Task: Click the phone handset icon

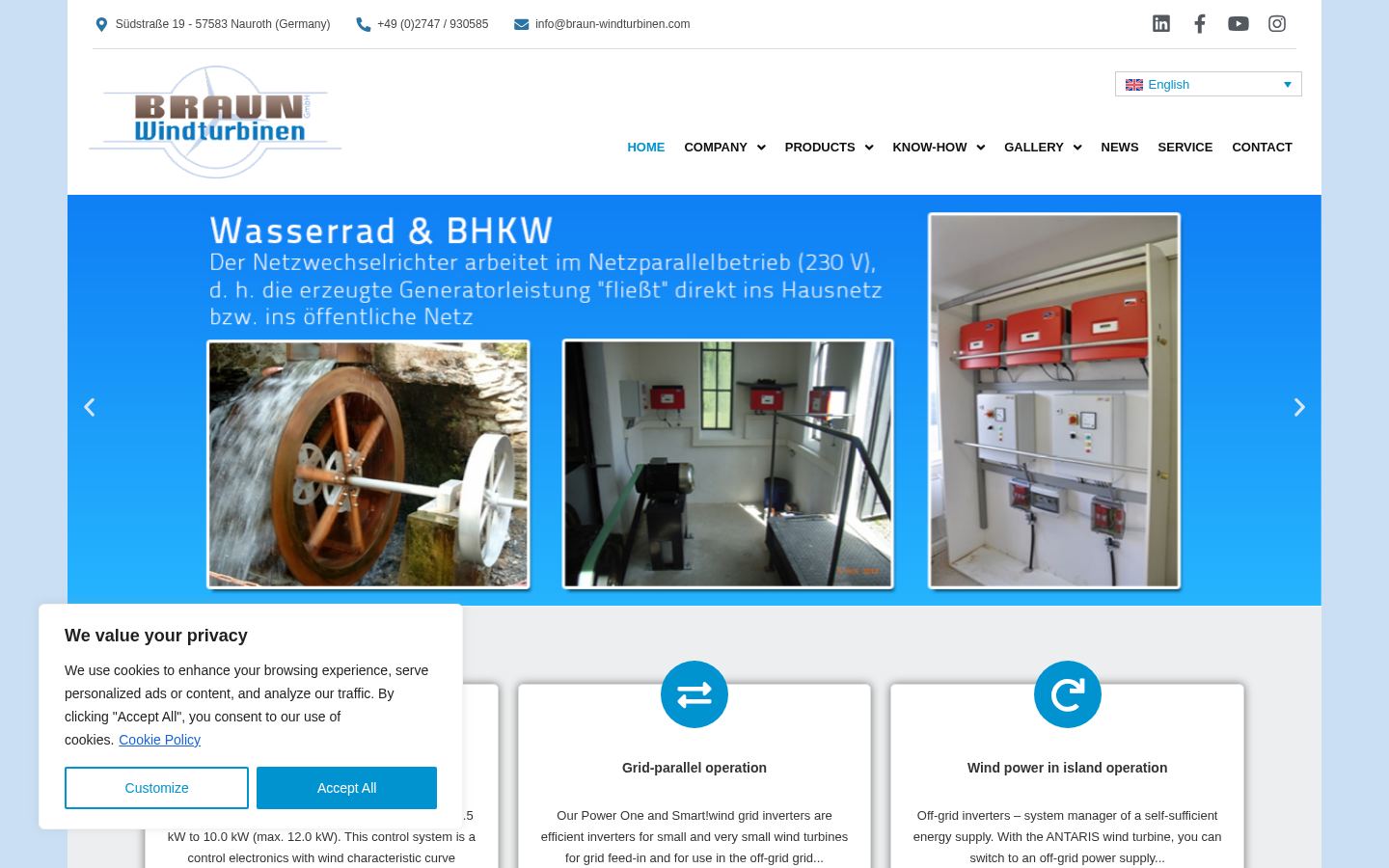Action: [x=364, y=24]
